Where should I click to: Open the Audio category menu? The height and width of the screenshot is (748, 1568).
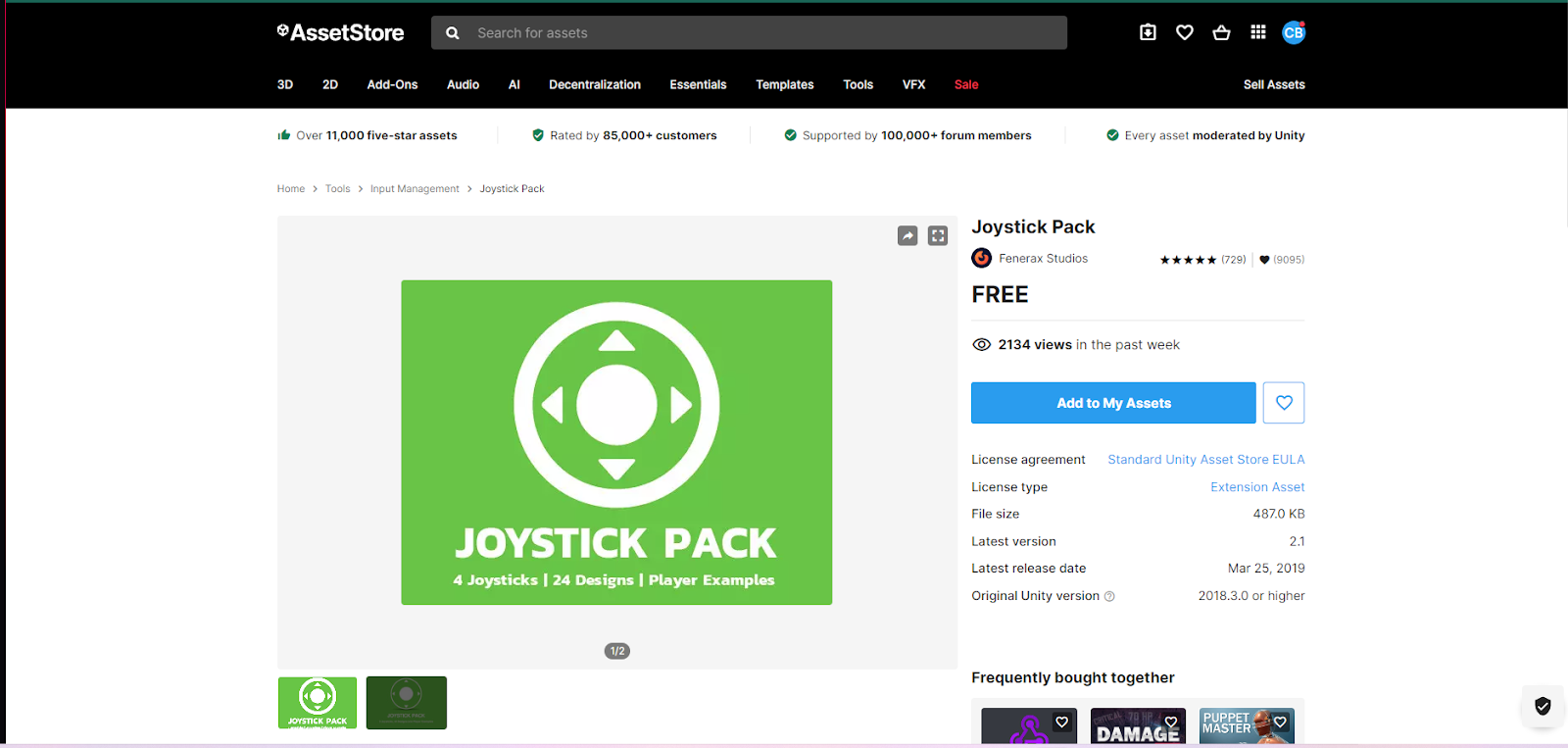tap(463, 84)
